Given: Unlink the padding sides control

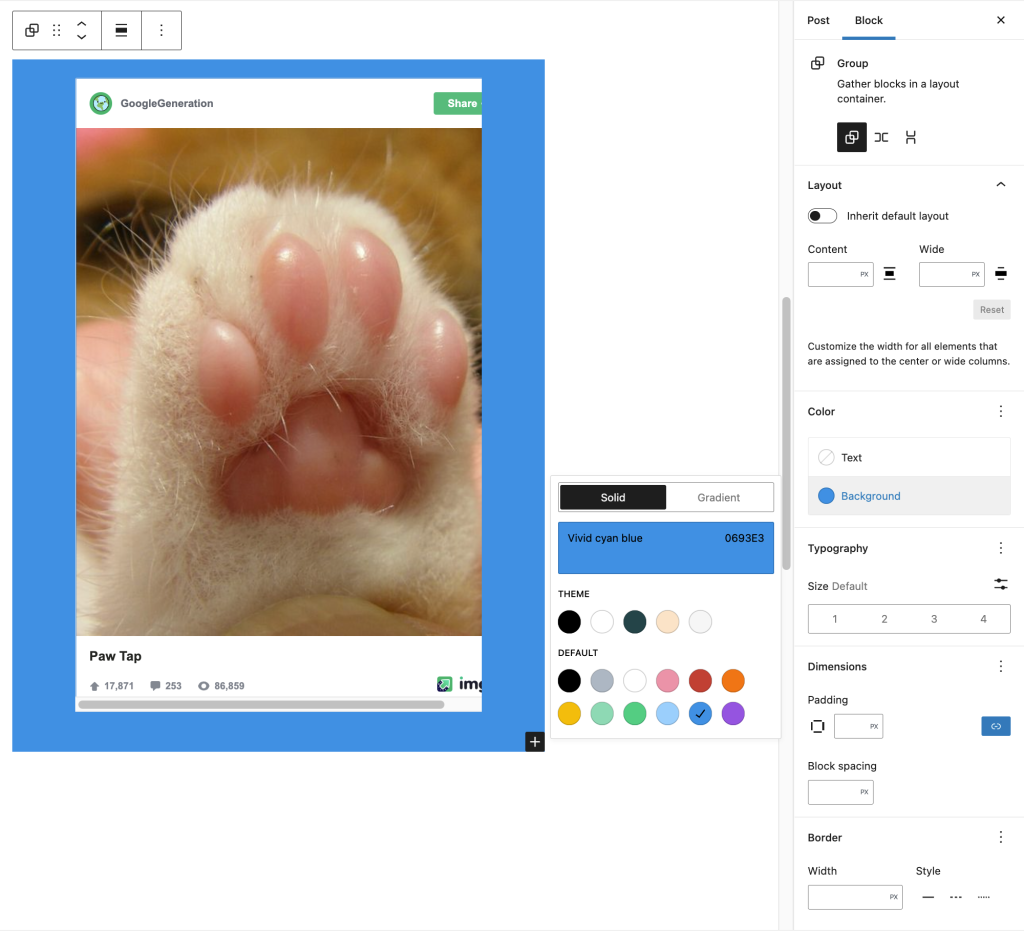Looking at the screenshot, I should [996, 725].
